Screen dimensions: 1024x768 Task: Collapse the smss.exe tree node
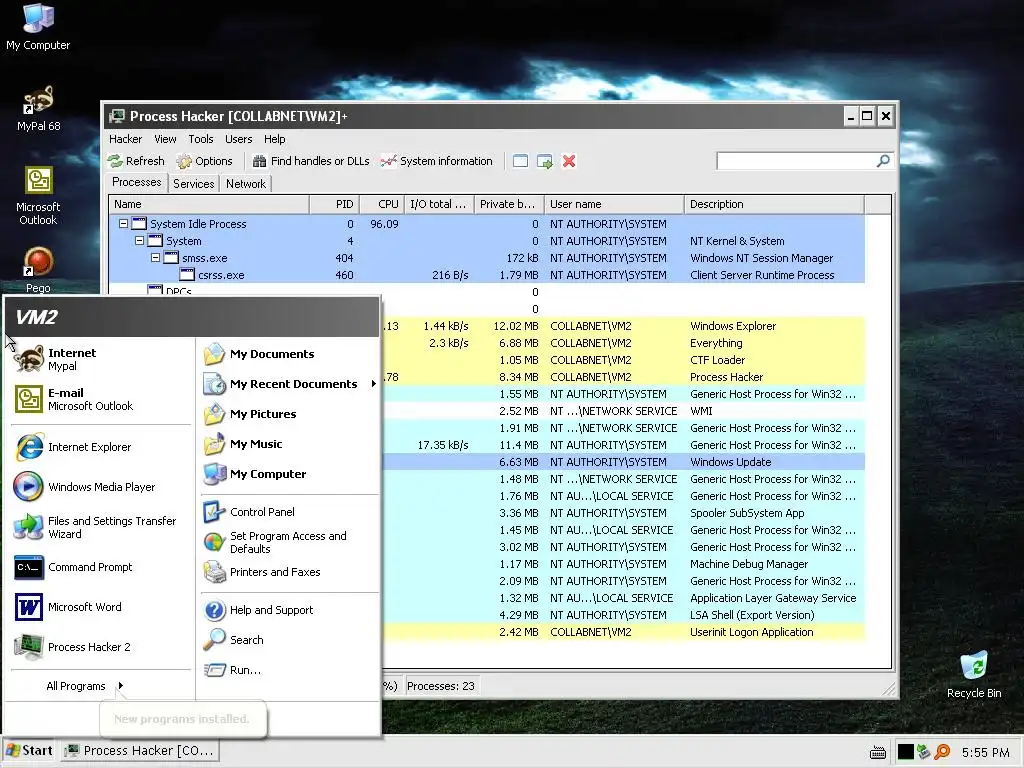coord(155,257)
